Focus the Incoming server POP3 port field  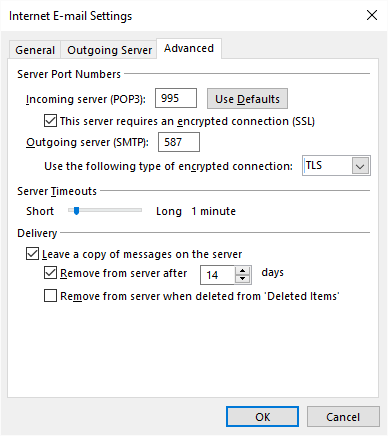pos(176,98)
